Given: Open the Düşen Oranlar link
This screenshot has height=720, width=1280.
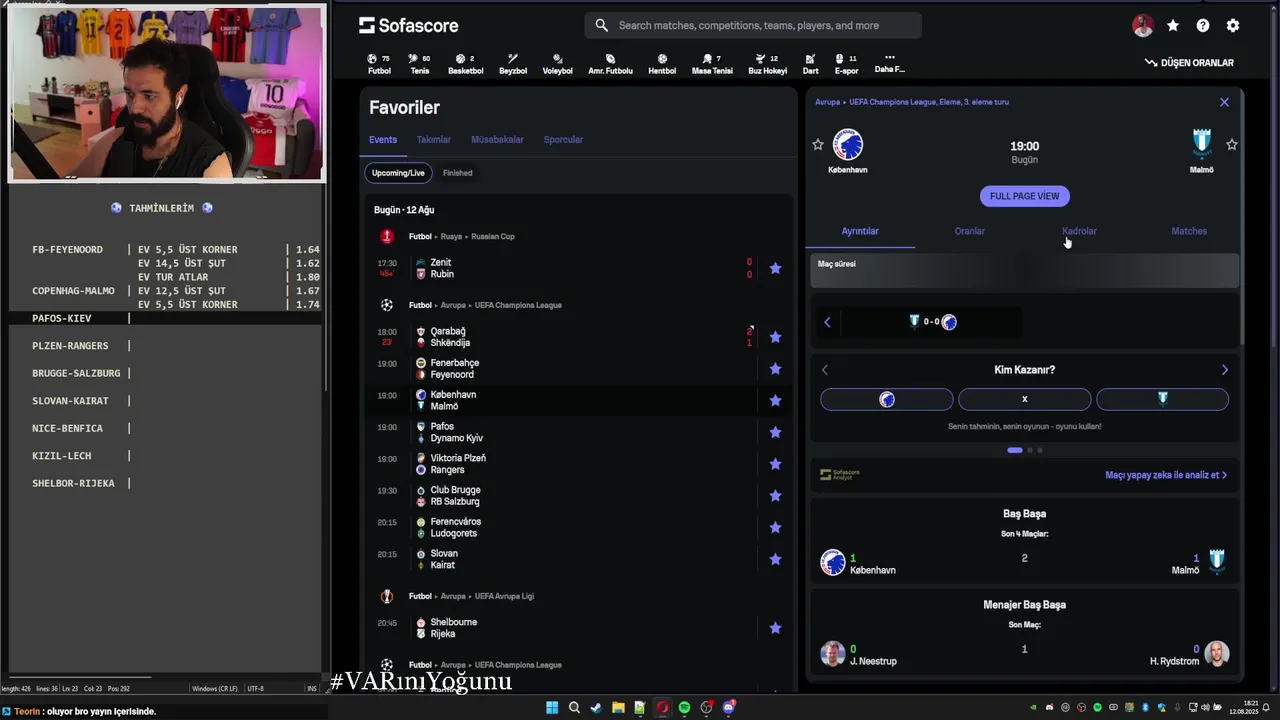Looking at the screenshot, I should pos(1189,62).
